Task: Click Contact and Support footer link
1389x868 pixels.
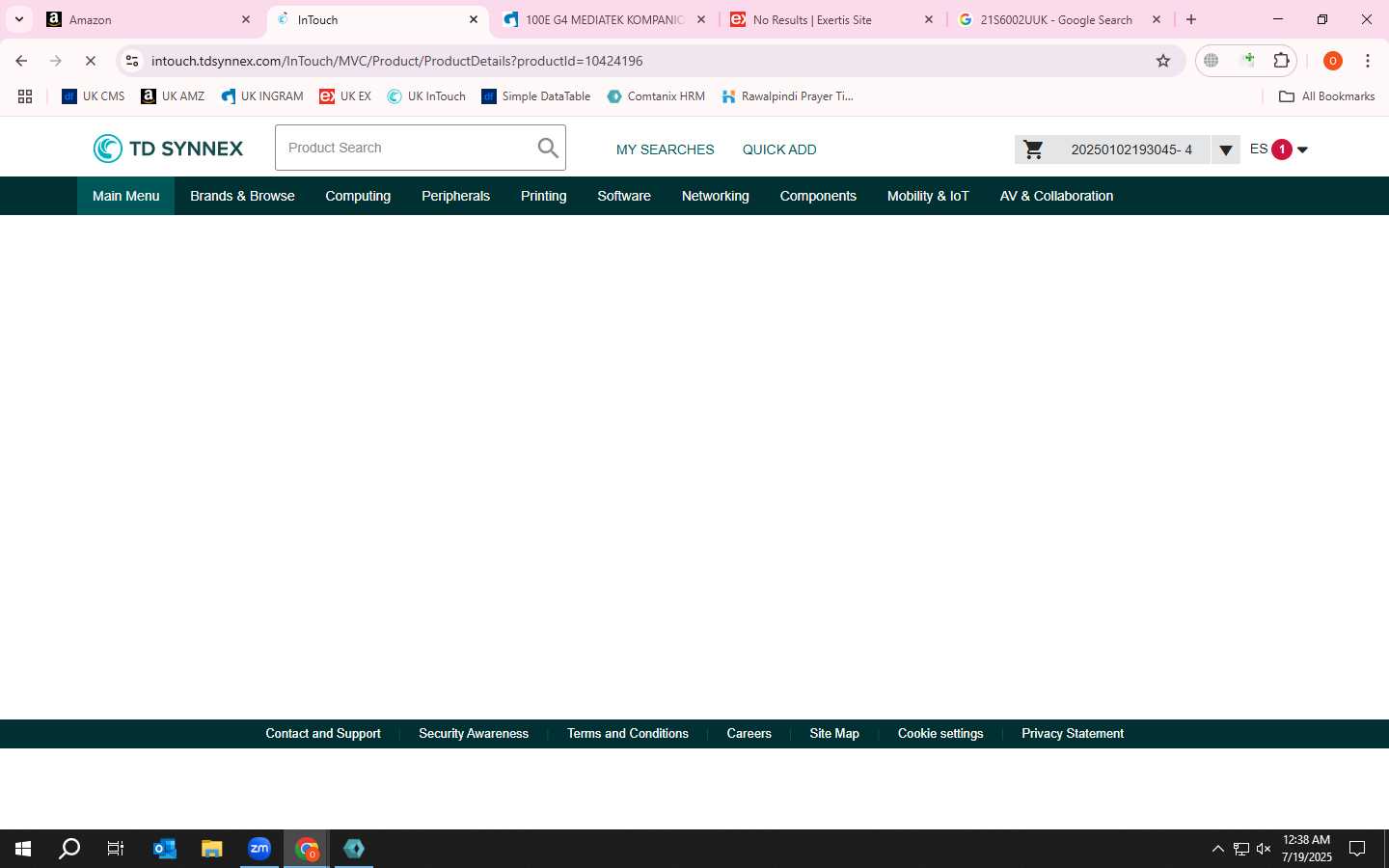Action: coord(323,734)
